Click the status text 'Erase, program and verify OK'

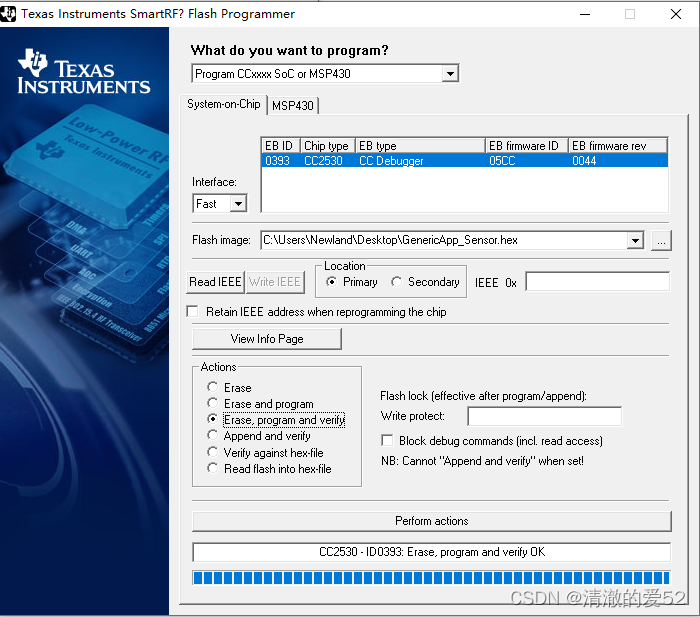[x=476, y=552]
